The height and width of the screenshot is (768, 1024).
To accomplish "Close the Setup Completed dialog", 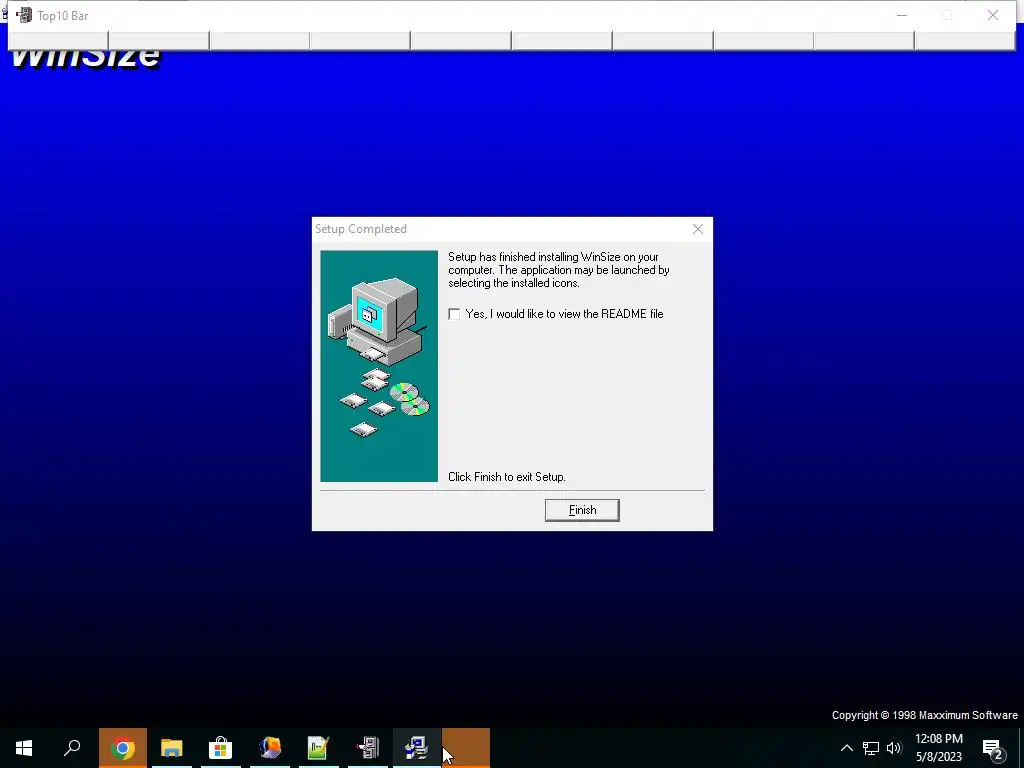I will coord(697,229).
